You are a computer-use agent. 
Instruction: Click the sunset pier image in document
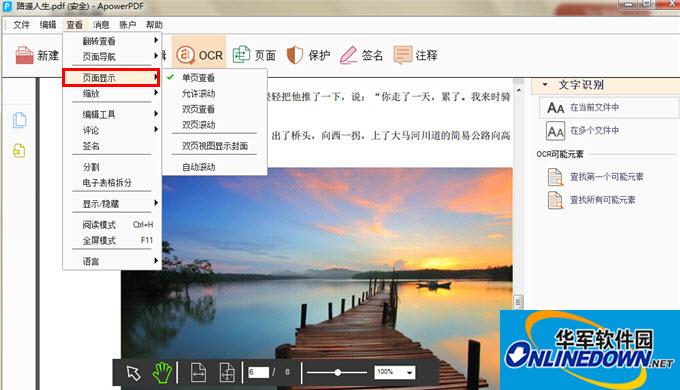click(317, 278)
